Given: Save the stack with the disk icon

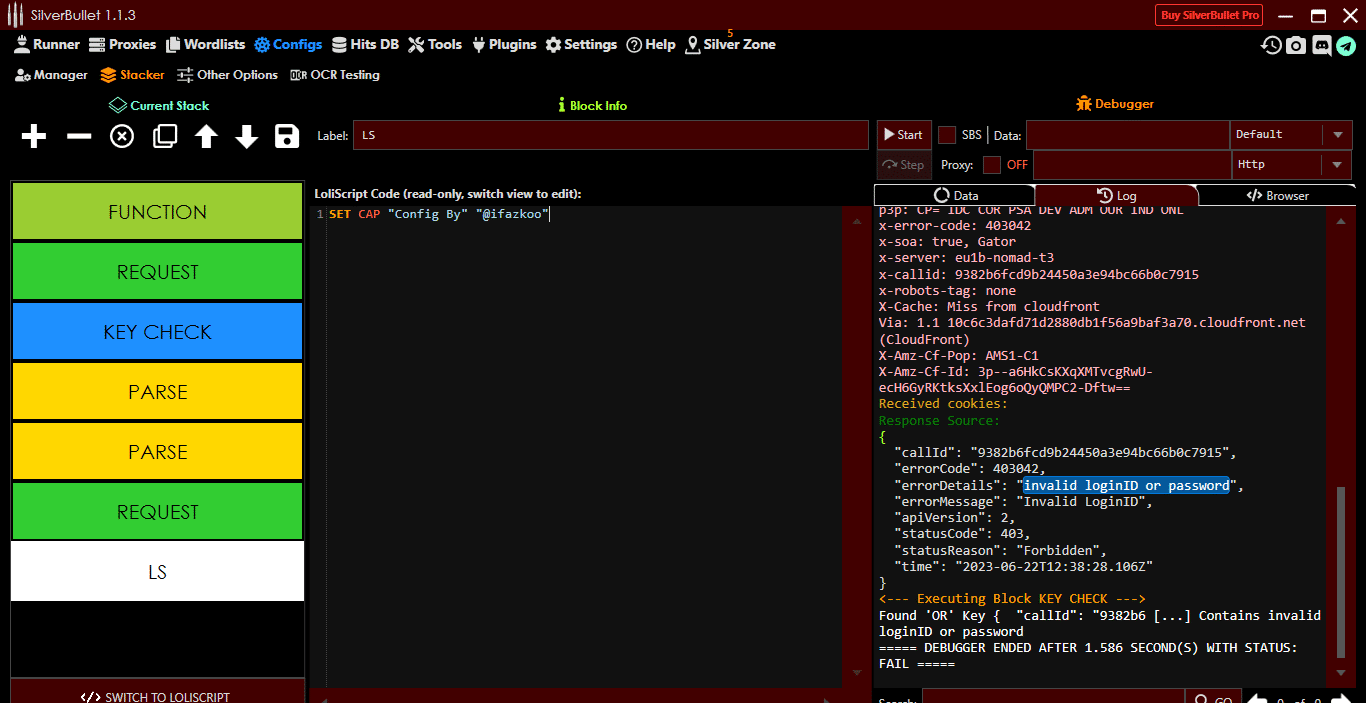Looking at the screenshot, I should [x=287, y=136].
